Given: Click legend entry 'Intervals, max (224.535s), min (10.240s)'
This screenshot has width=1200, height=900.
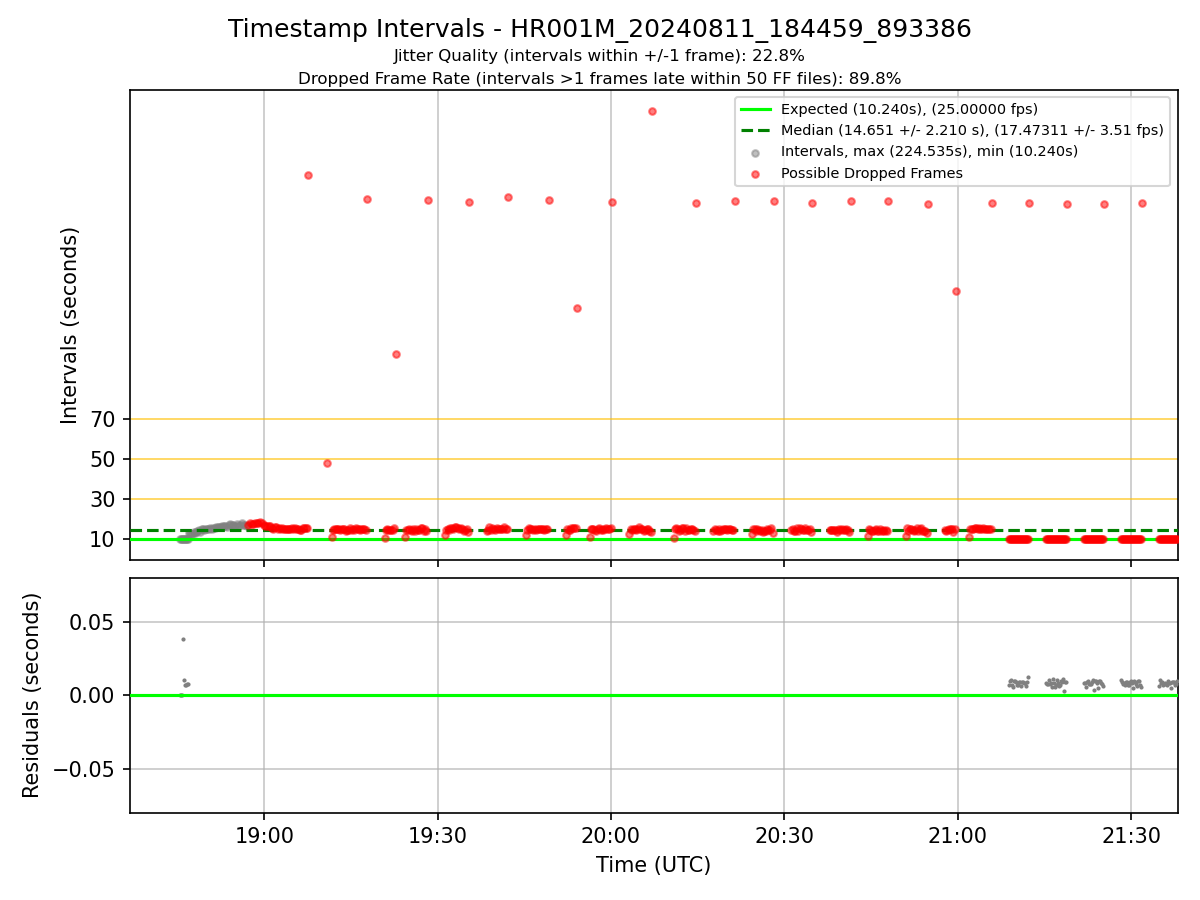Looking at the screenshot, I should click(x=929, y=151).
